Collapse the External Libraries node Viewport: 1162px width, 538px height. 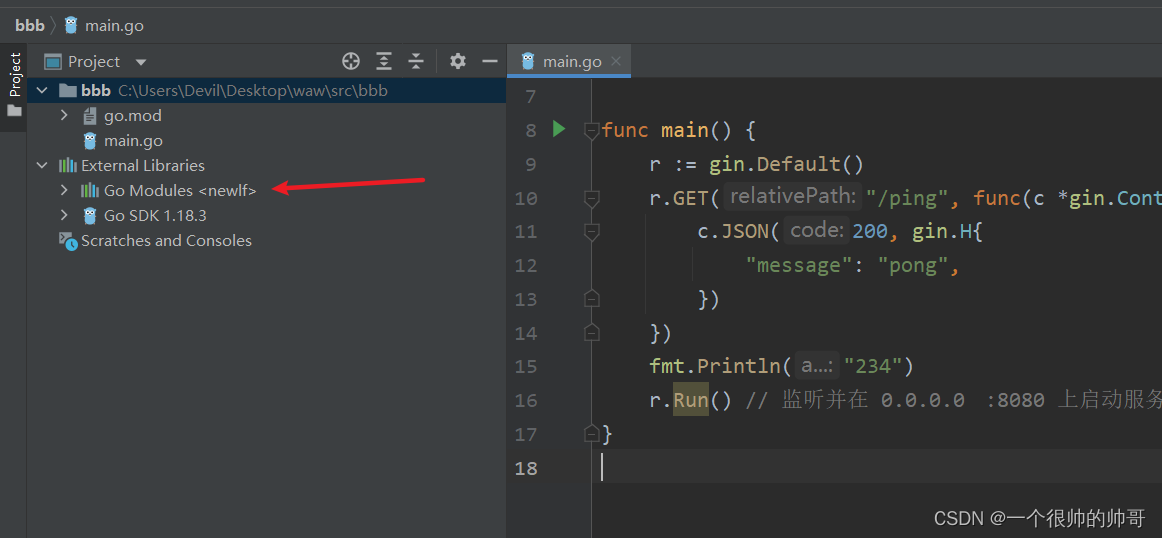tap(42, 165)
